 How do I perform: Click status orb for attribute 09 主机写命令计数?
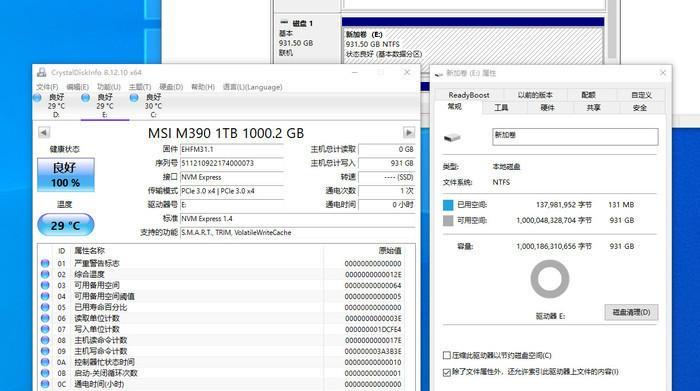[x=45, y=351]
